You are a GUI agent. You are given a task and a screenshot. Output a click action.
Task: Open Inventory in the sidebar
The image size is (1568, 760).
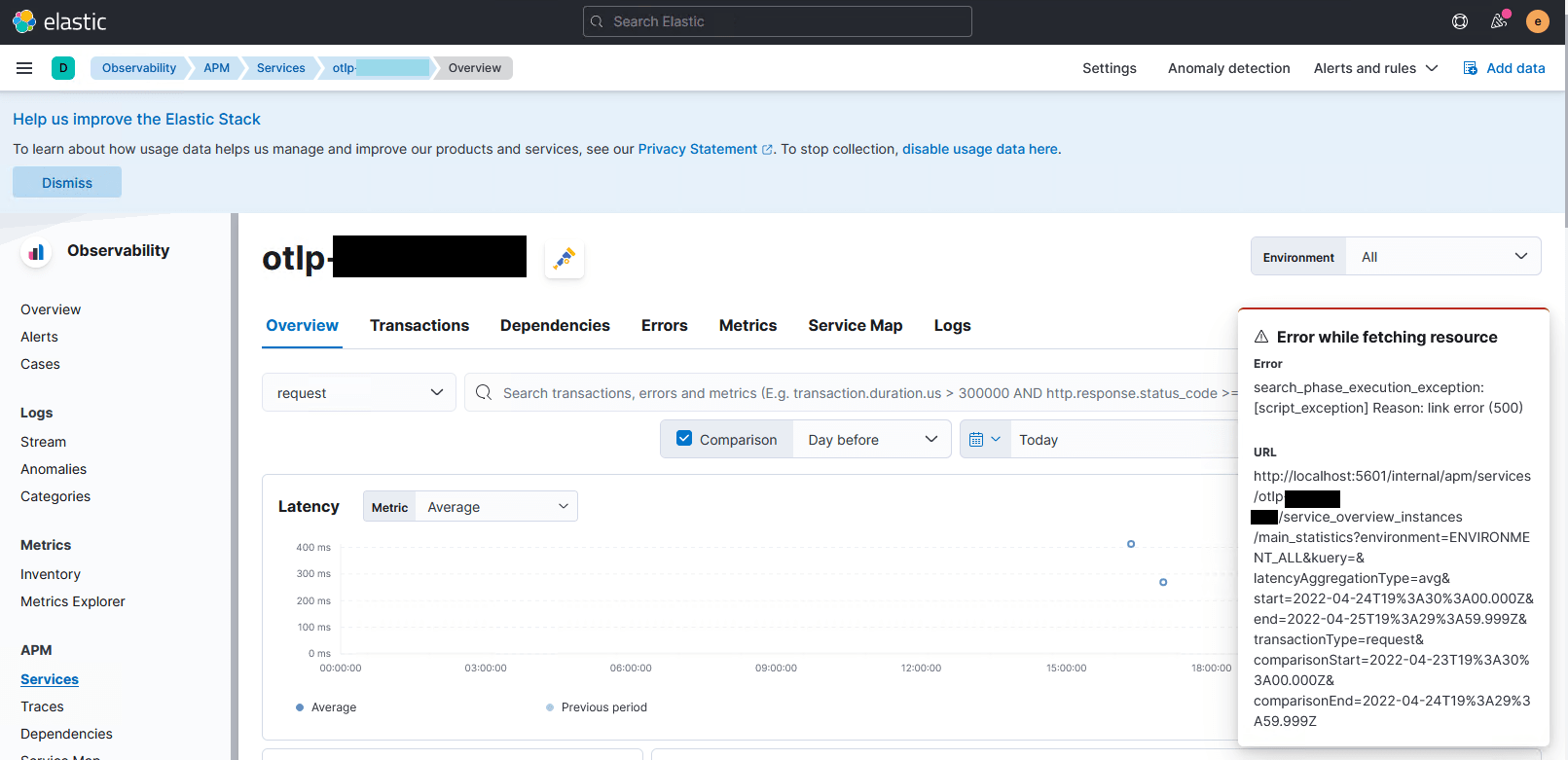pos(51,574)
